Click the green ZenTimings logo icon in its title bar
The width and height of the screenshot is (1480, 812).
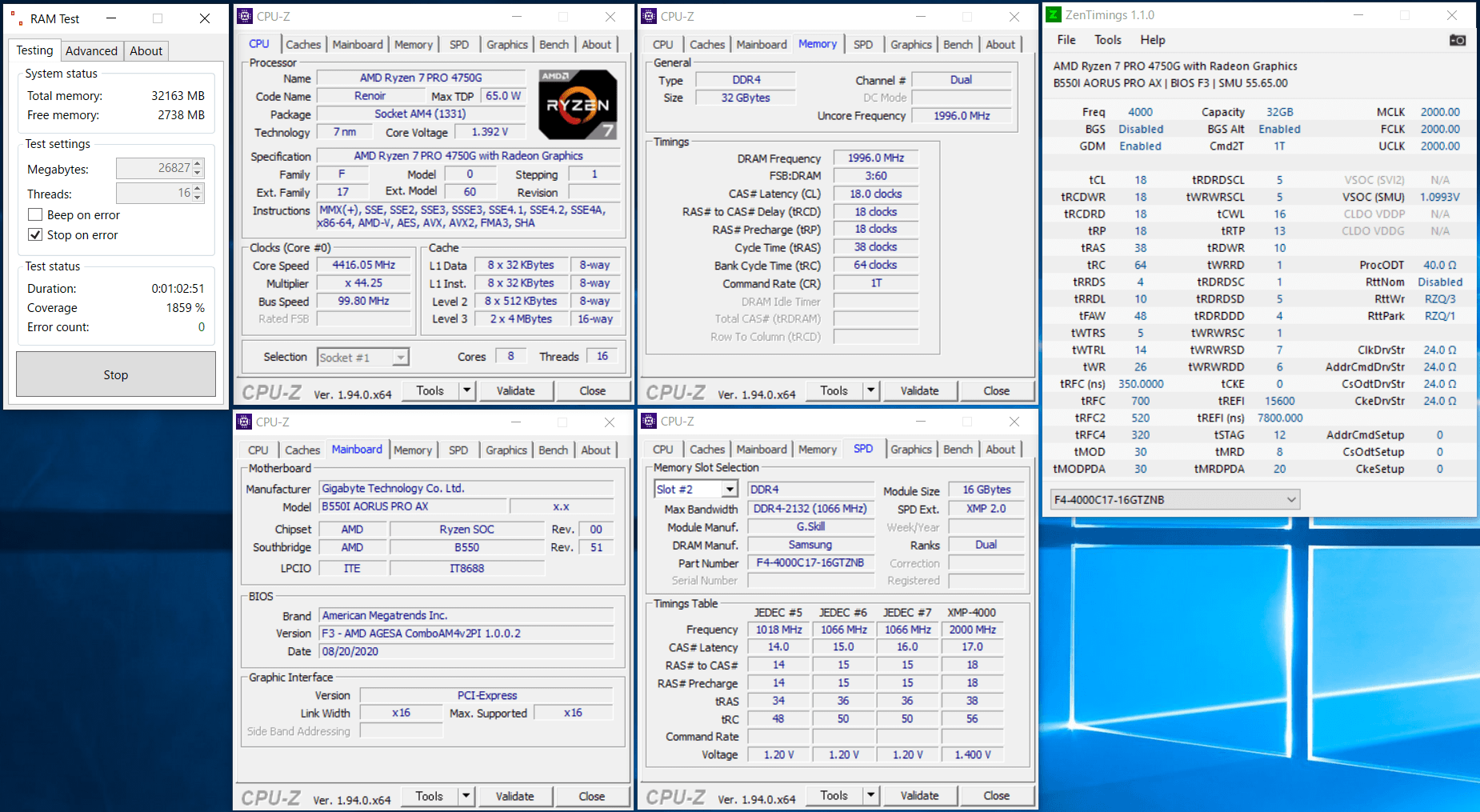pos(1054,14)
